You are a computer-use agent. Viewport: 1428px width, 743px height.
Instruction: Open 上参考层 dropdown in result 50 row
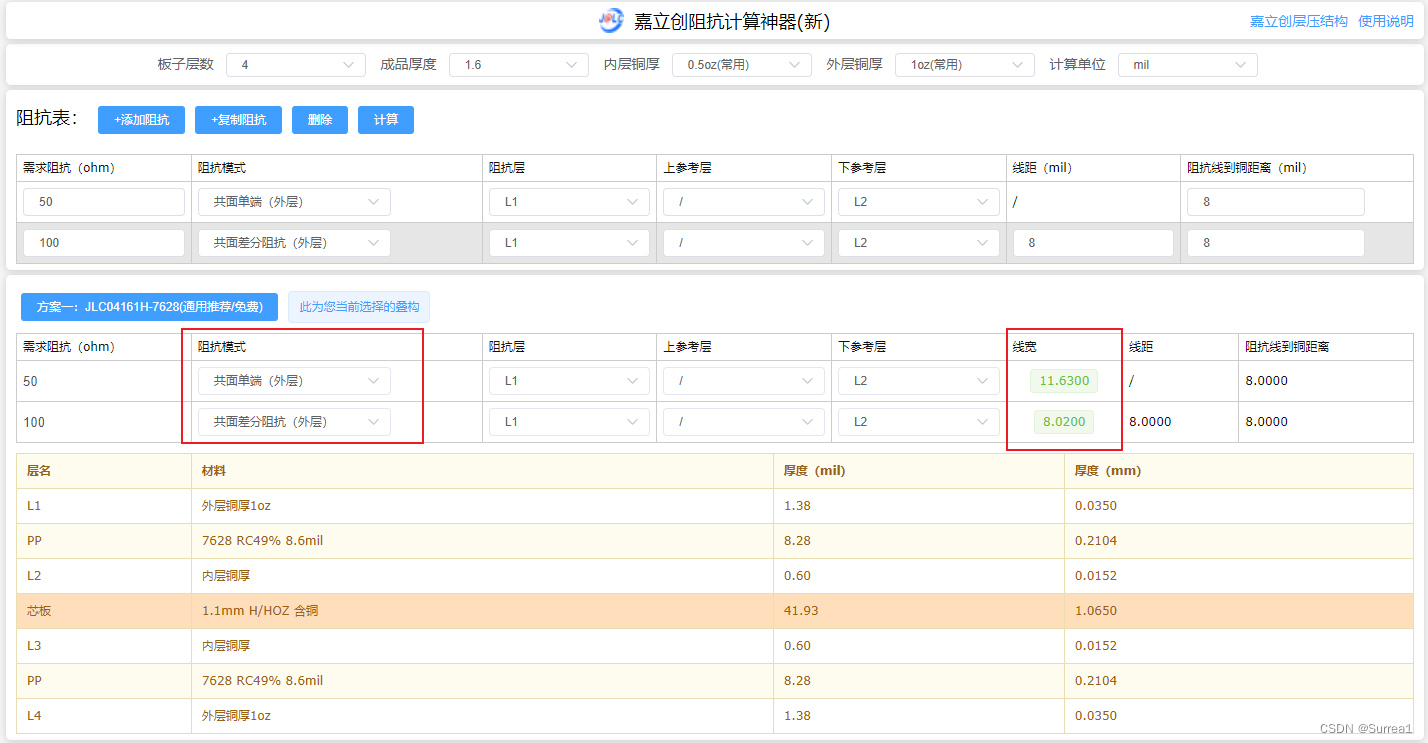pos(744,381)
